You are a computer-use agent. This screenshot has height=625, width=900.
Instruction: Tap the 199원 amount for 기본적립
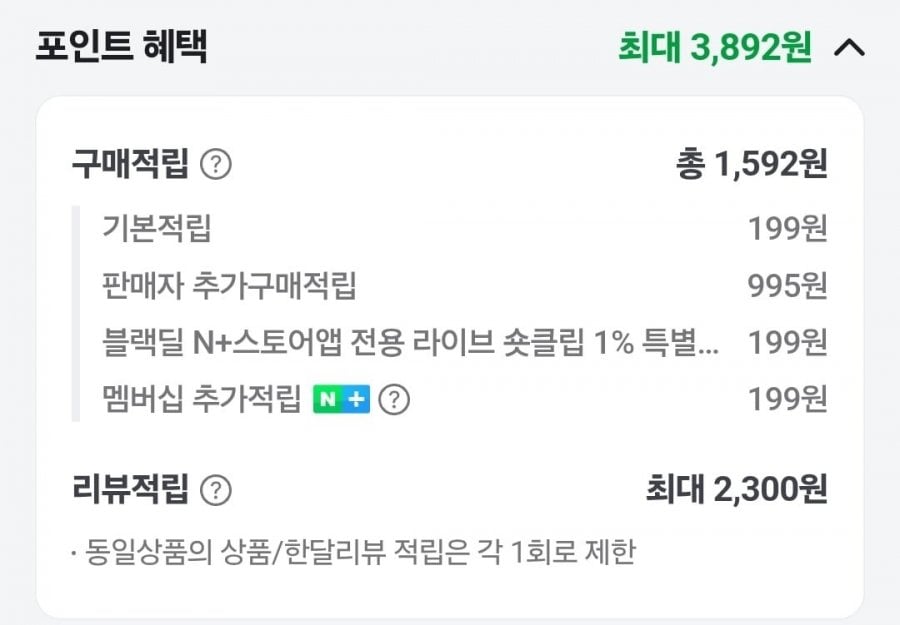click(x=788, y=228)
